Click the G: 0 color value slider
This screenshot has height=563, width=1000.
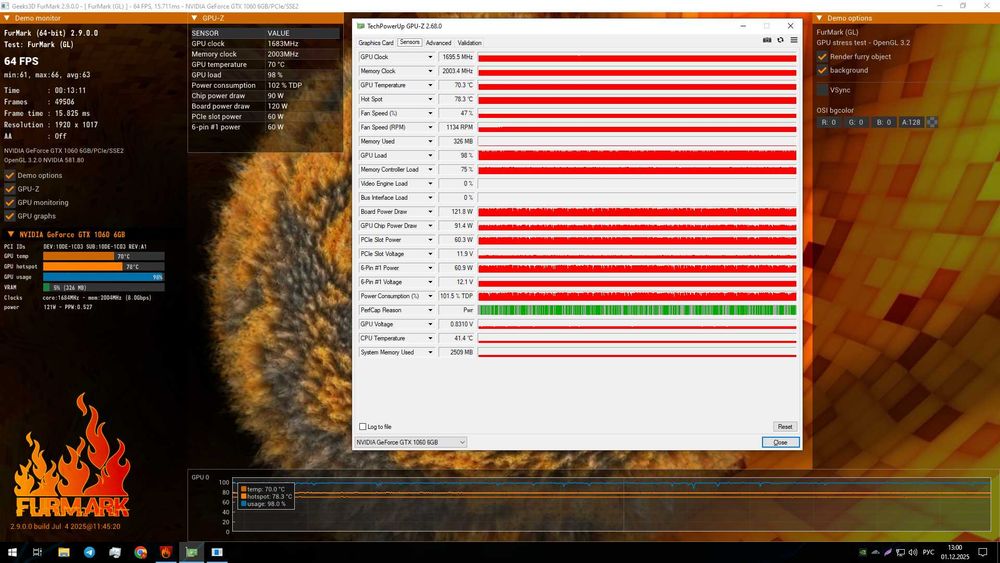(x=856, y=122)
